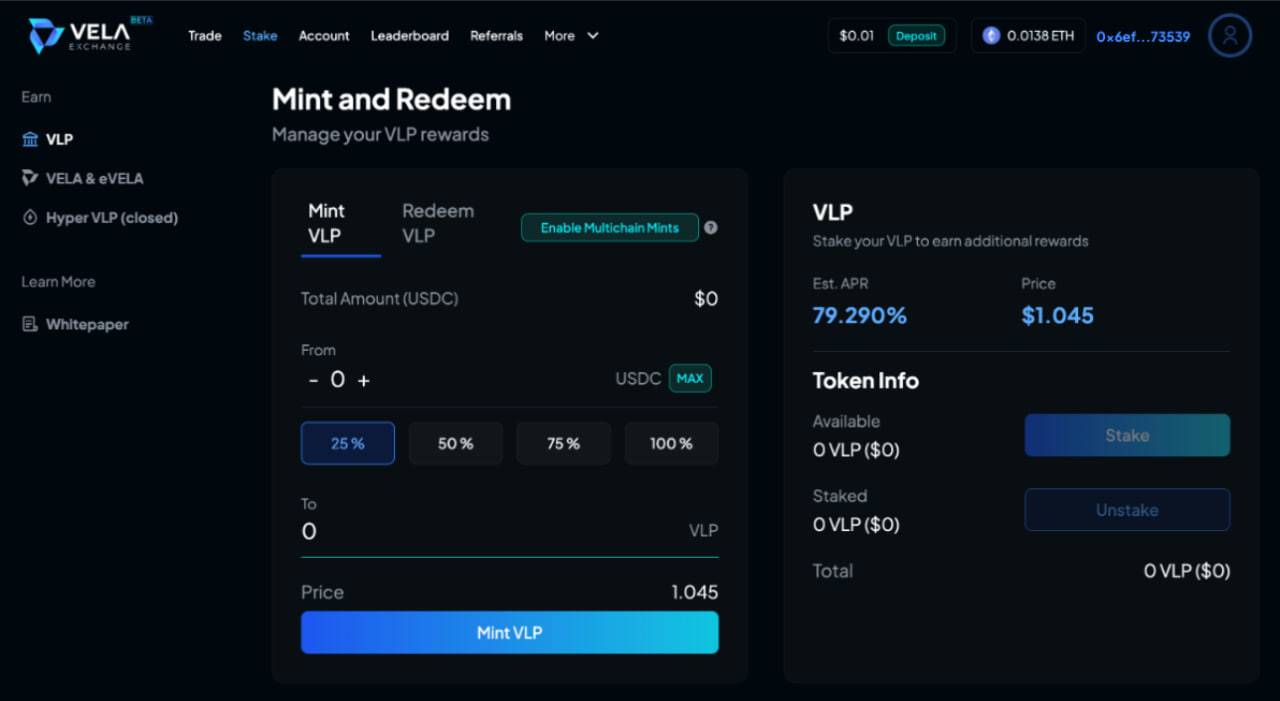Click the Mint VLP gradient button
The image size is (1280, 701).
(x=510, y=632)
